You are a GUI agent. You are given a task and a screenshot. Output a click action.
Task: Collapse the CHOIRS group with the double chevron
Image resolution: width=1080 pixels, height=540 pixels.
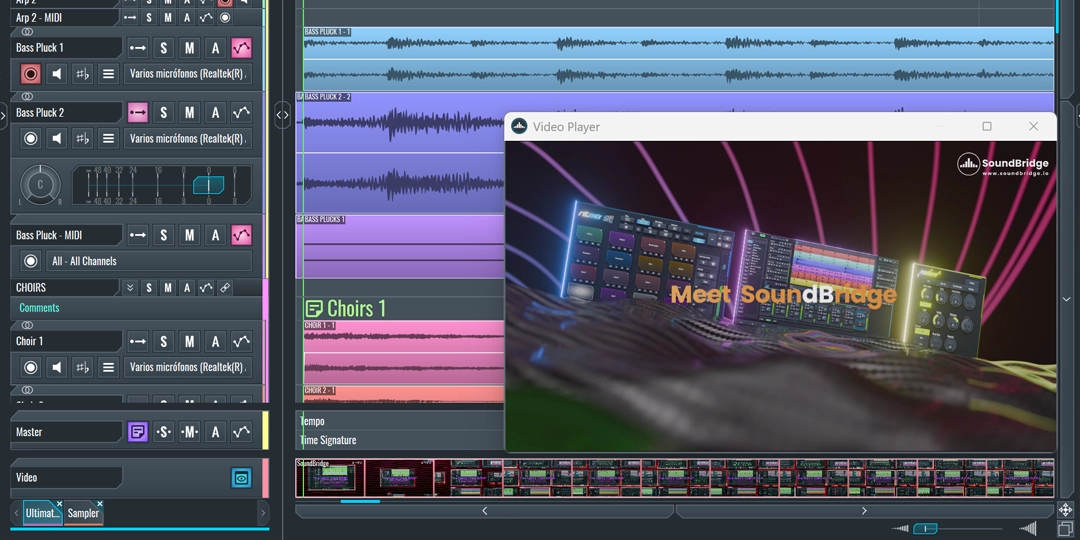coord(130,288)
